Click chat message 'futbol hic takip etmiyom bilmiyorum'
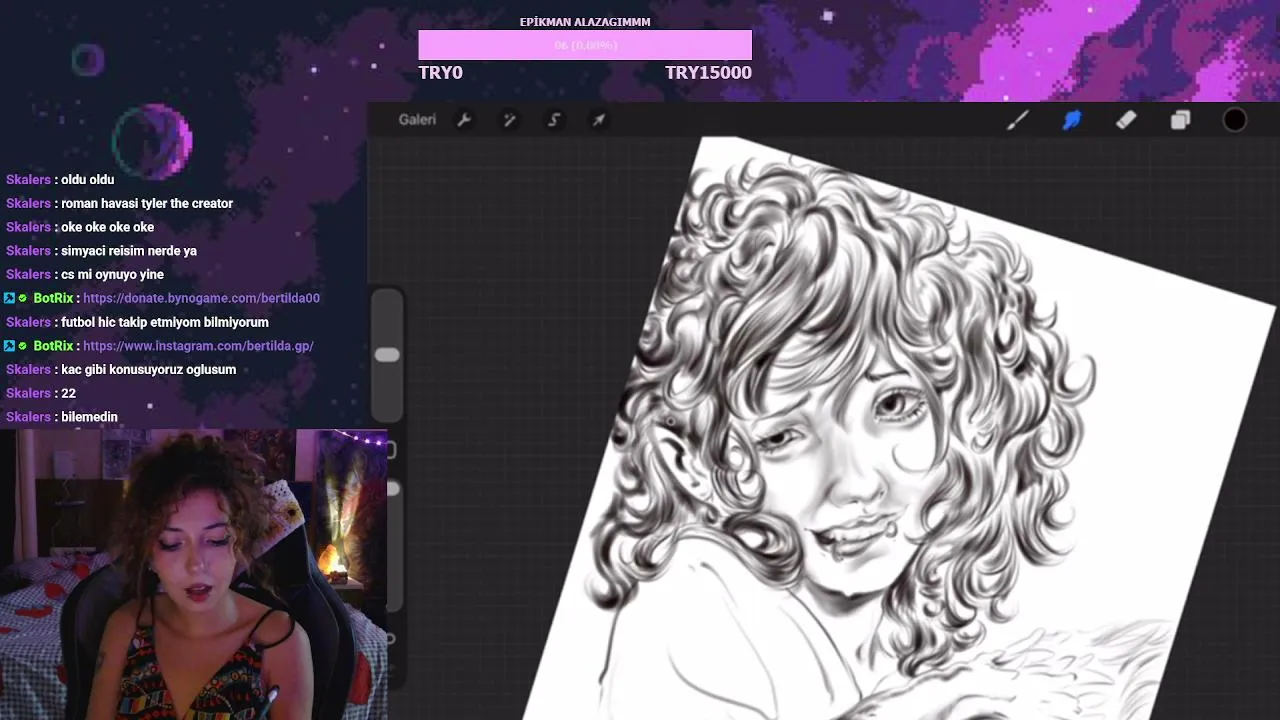 165,322
